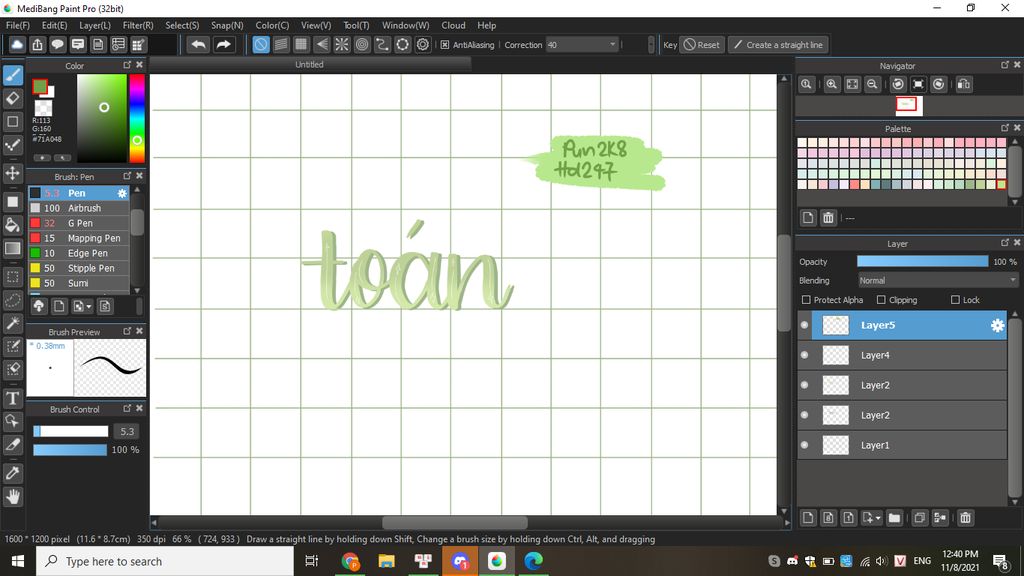Image resolution: width=1024 pixels, height=576 pixels.
Task: Select the Hand tool
Action: [x=13, y=497]
